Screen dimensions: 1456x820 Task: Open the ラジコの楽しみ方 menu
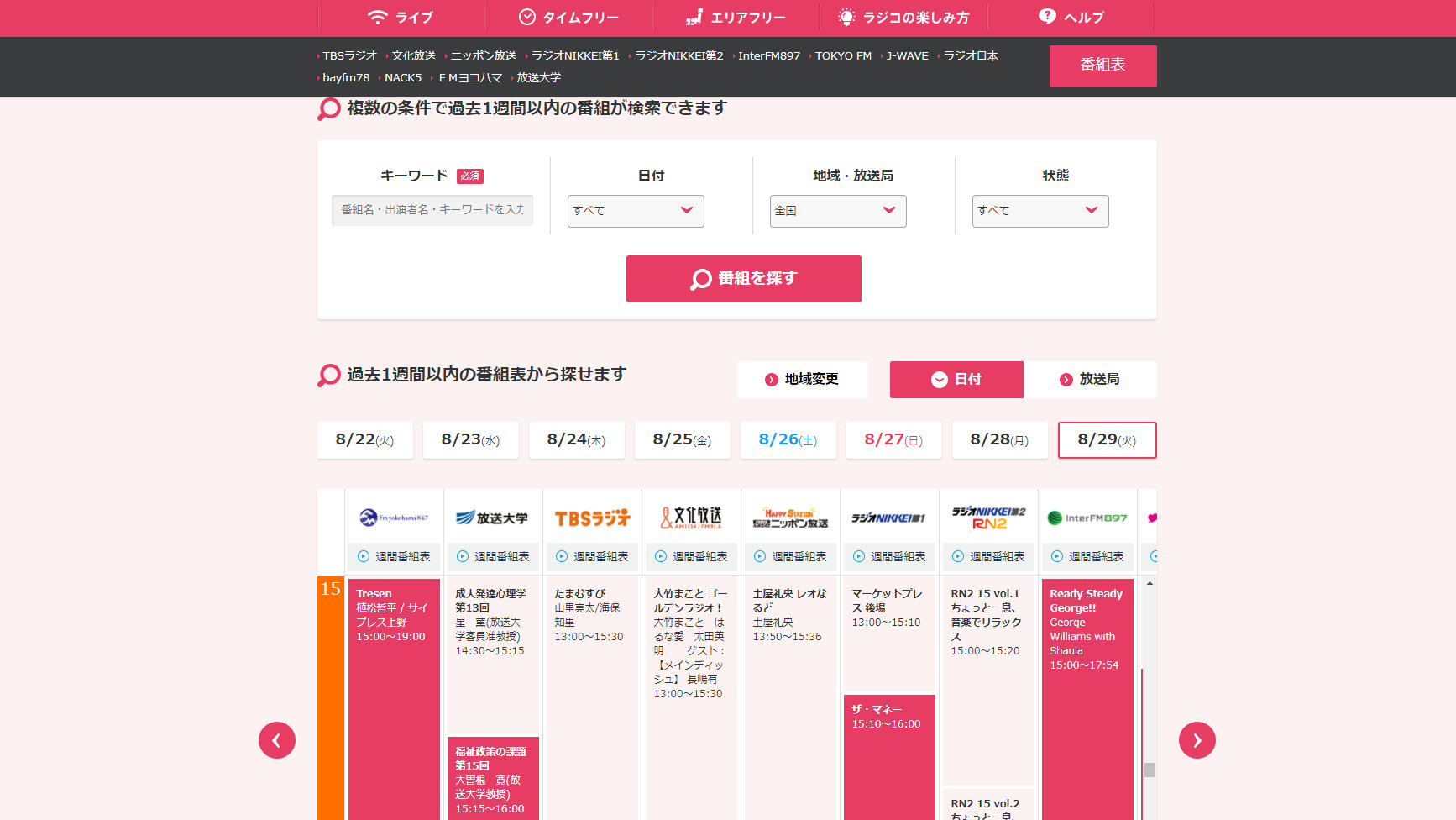tap(903, 17)
